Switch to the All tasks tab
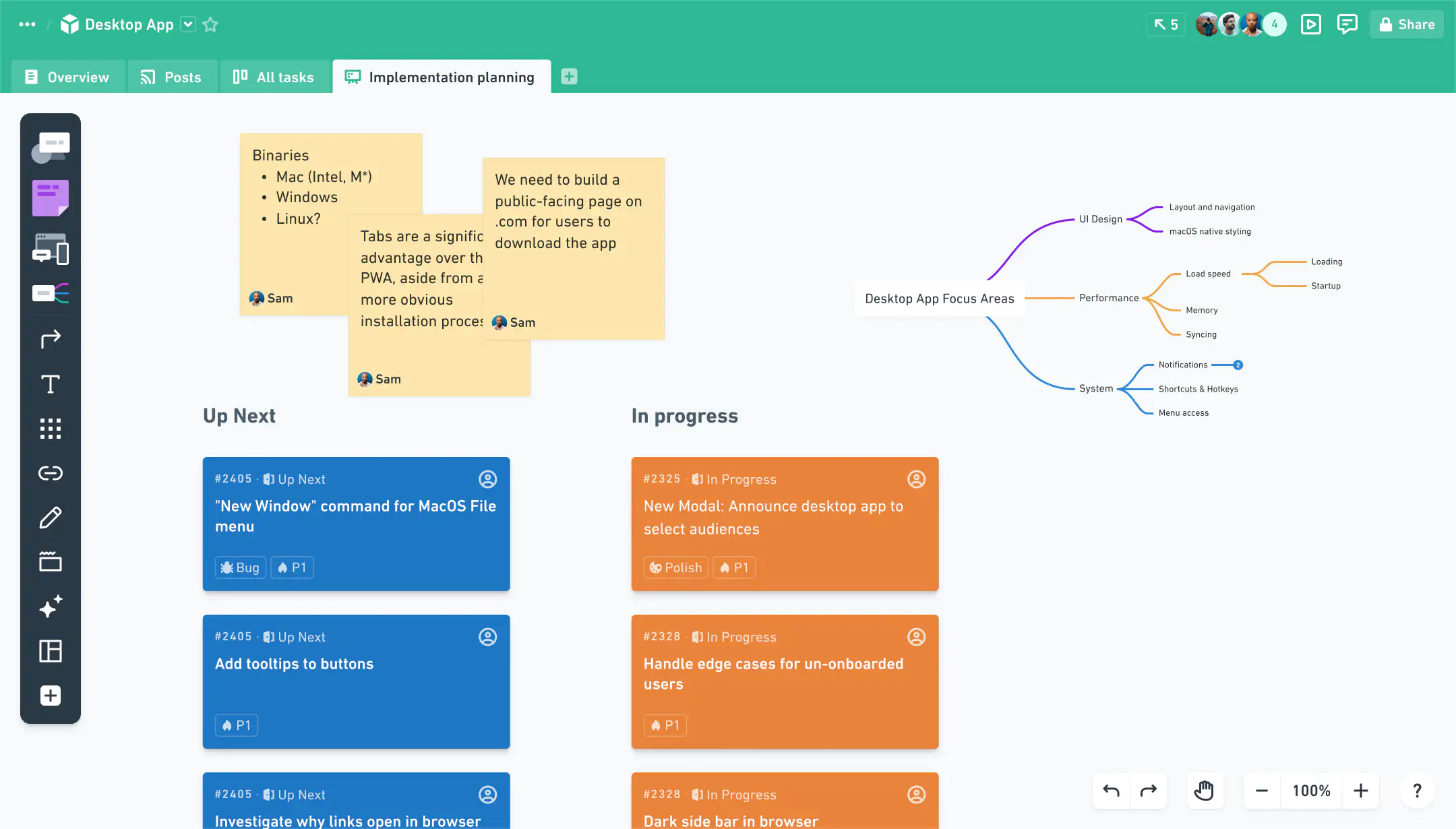This screenshot has height=829, width=1456. tap(274, 78)
